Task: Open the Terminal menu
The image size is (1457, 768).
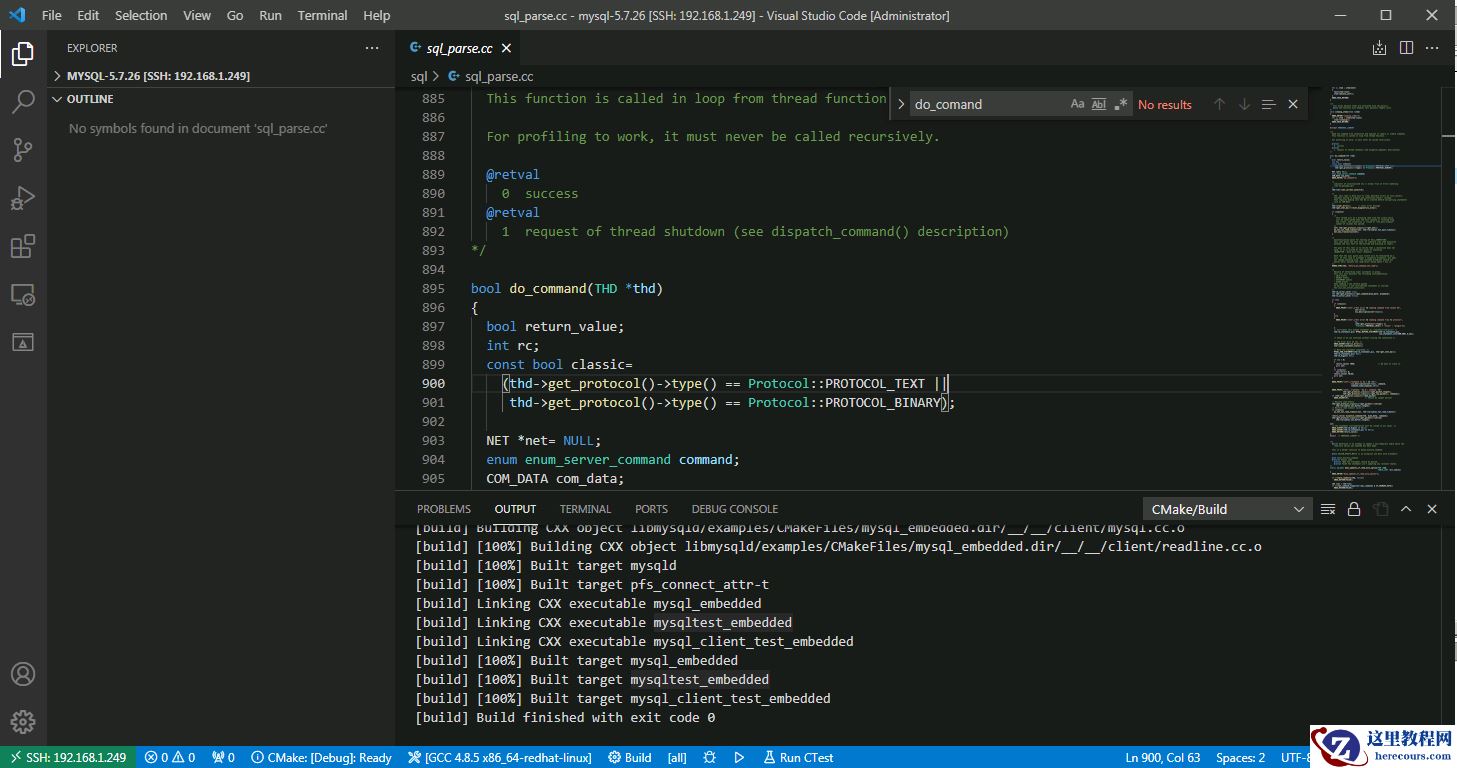Action: (322, 15)
